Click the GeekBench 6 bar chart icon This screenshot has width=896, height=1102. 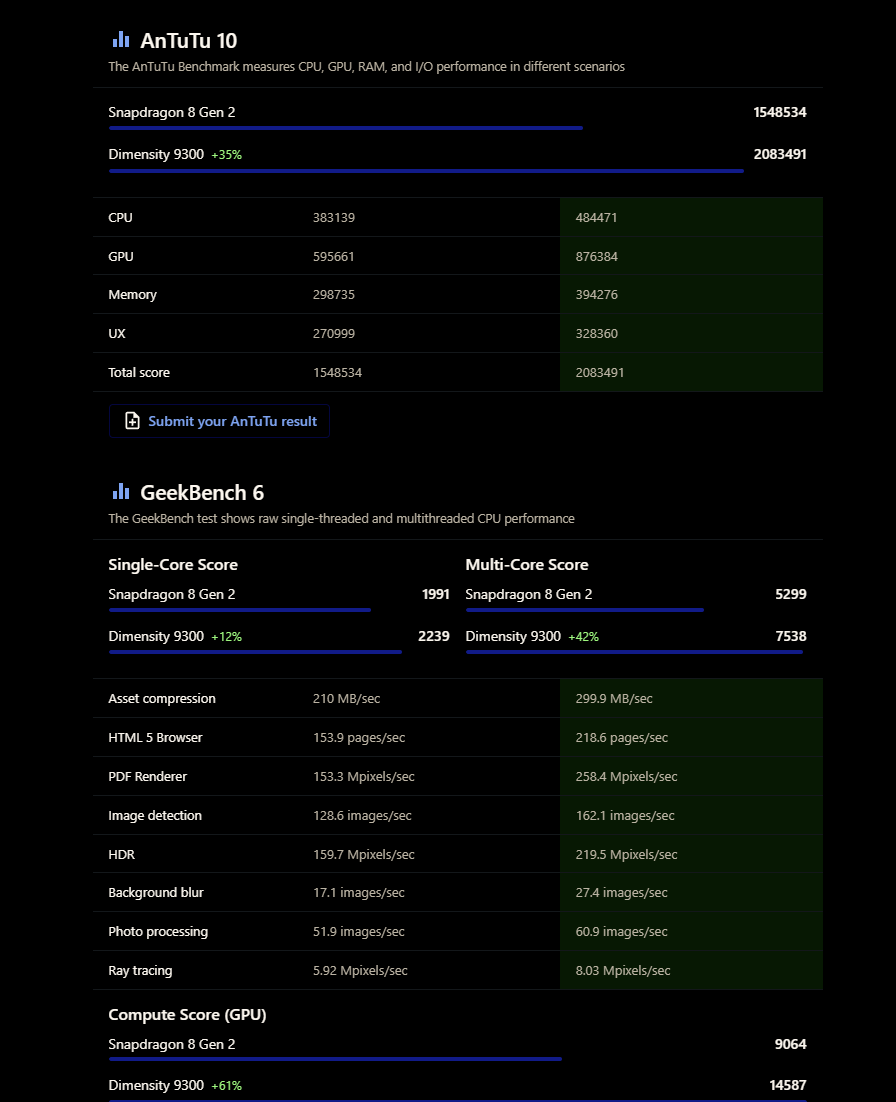[121, 491]
